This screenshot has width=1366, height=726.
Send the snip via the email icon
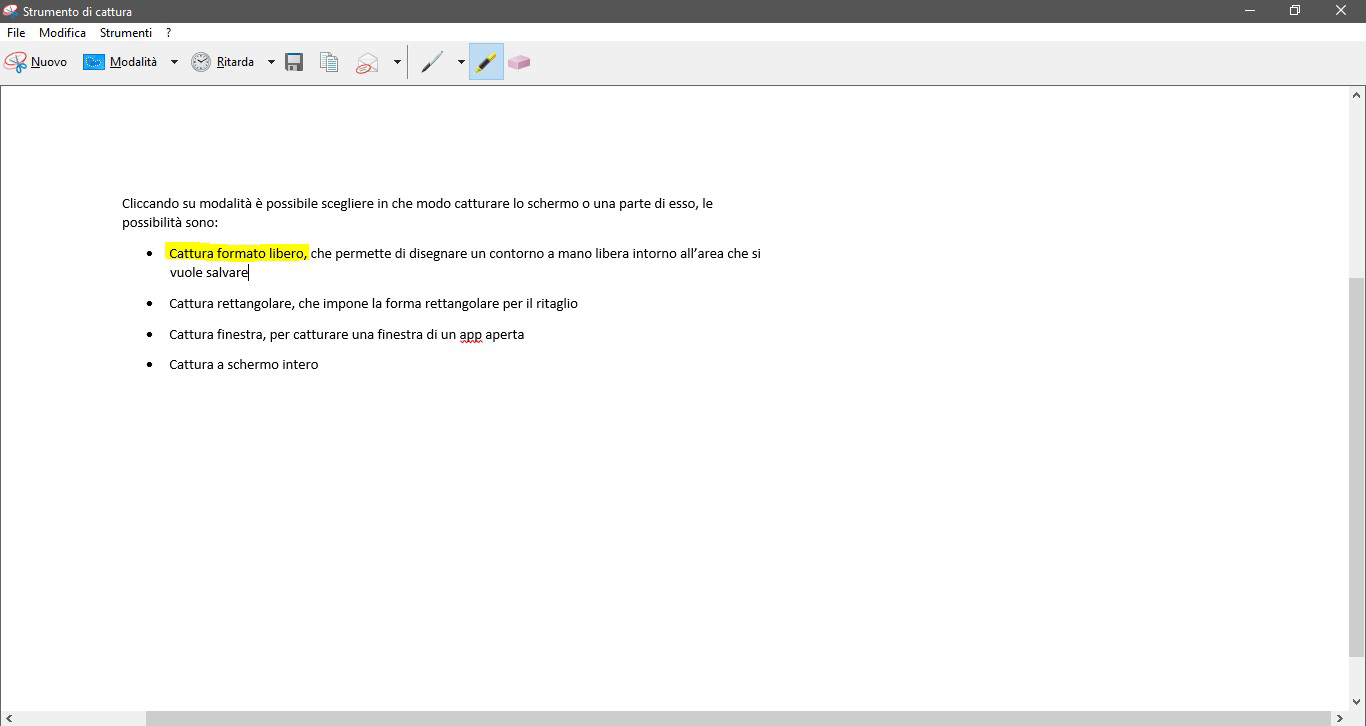pyautogui.click(x=367, y=61)
